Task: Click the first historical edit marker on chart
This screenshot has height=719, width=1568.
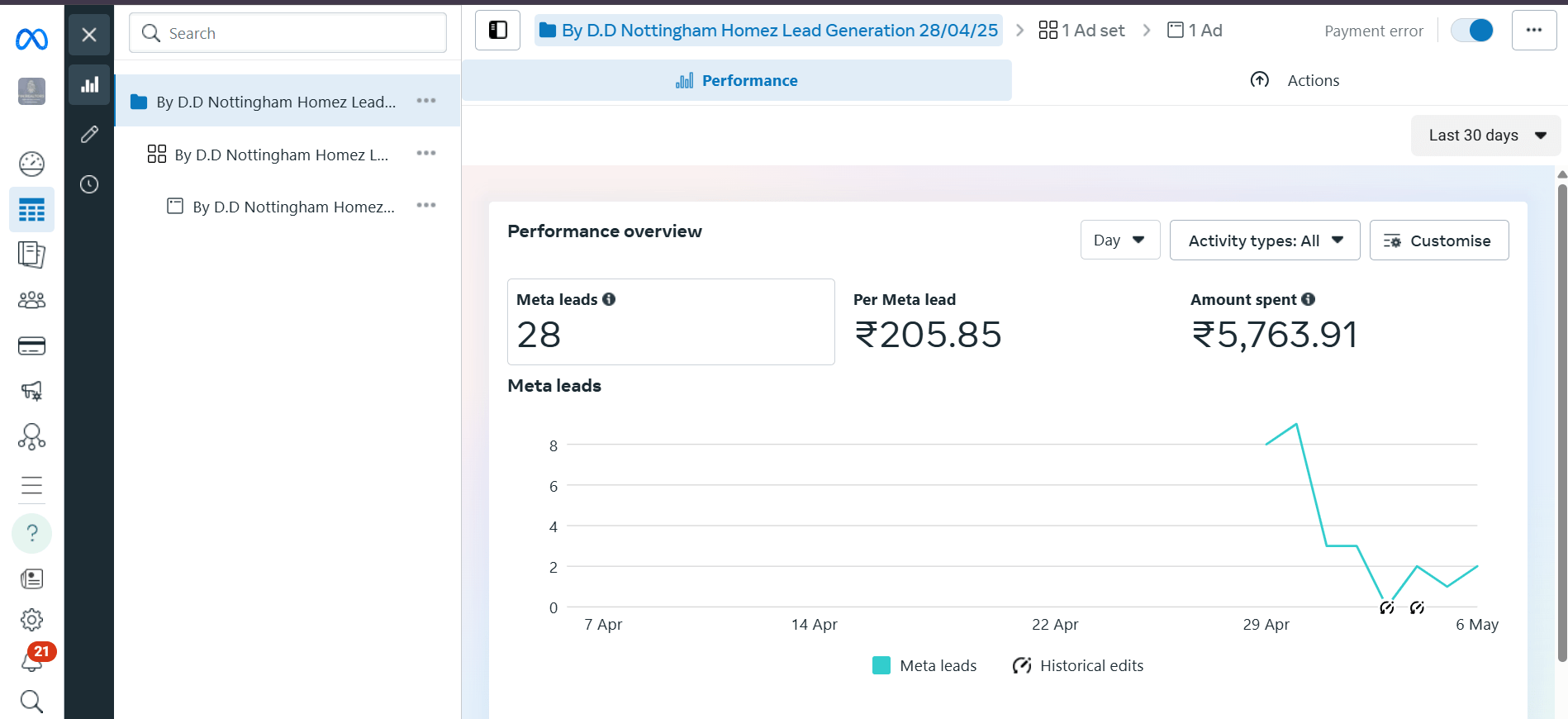Action: tap(1387, 608)
